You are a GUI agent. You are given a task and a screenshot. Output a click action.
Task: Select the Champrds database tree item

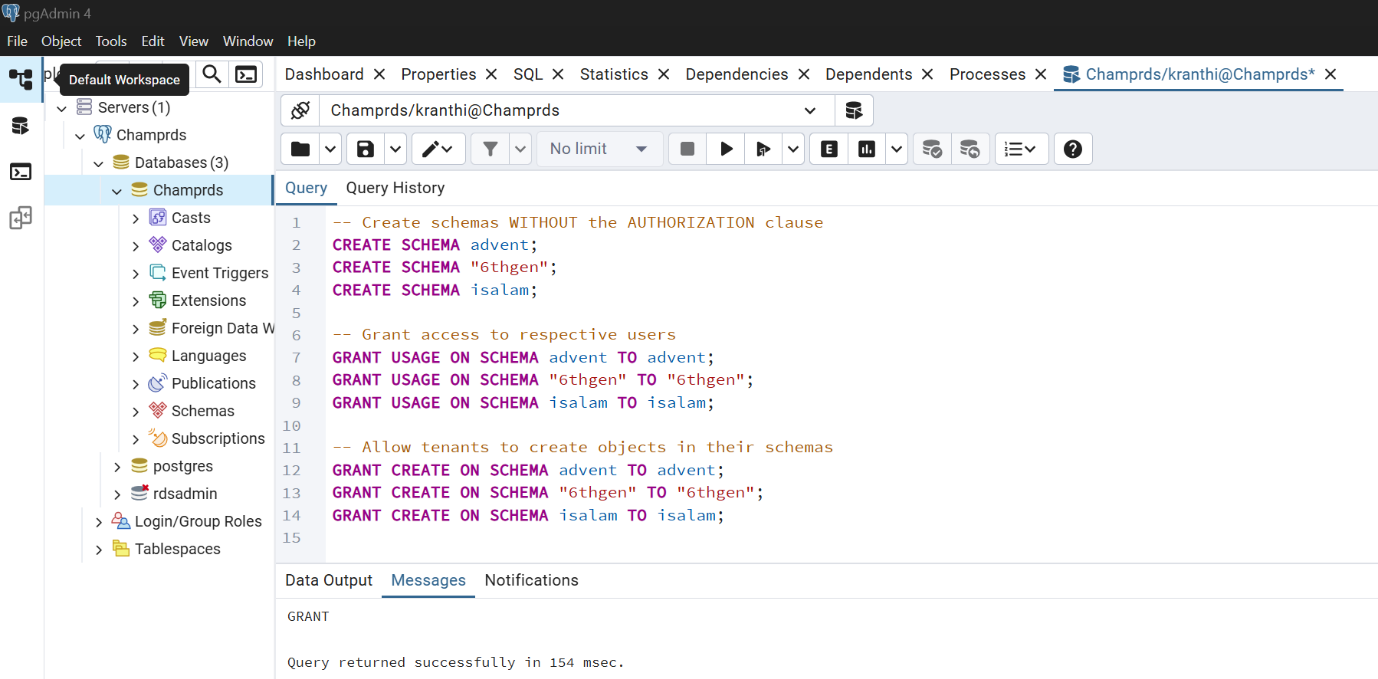[188, 190]
